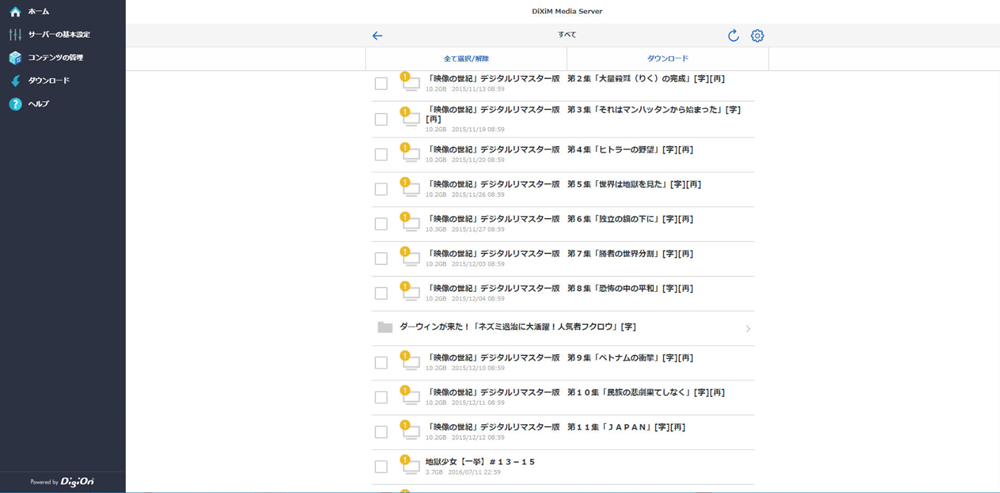Click the recording icon for 第9集 row
This screenshot has height=493, width=1000.
click(409, 360)
